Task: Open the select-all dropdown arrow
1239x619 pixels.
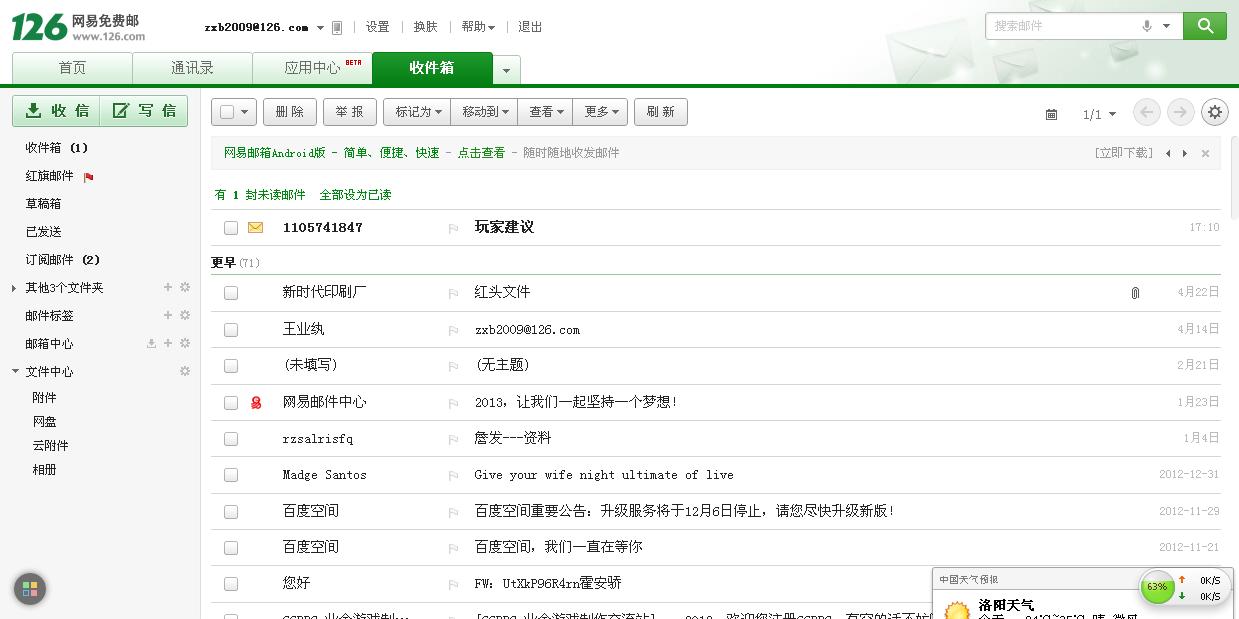Action: click(246, 112)
